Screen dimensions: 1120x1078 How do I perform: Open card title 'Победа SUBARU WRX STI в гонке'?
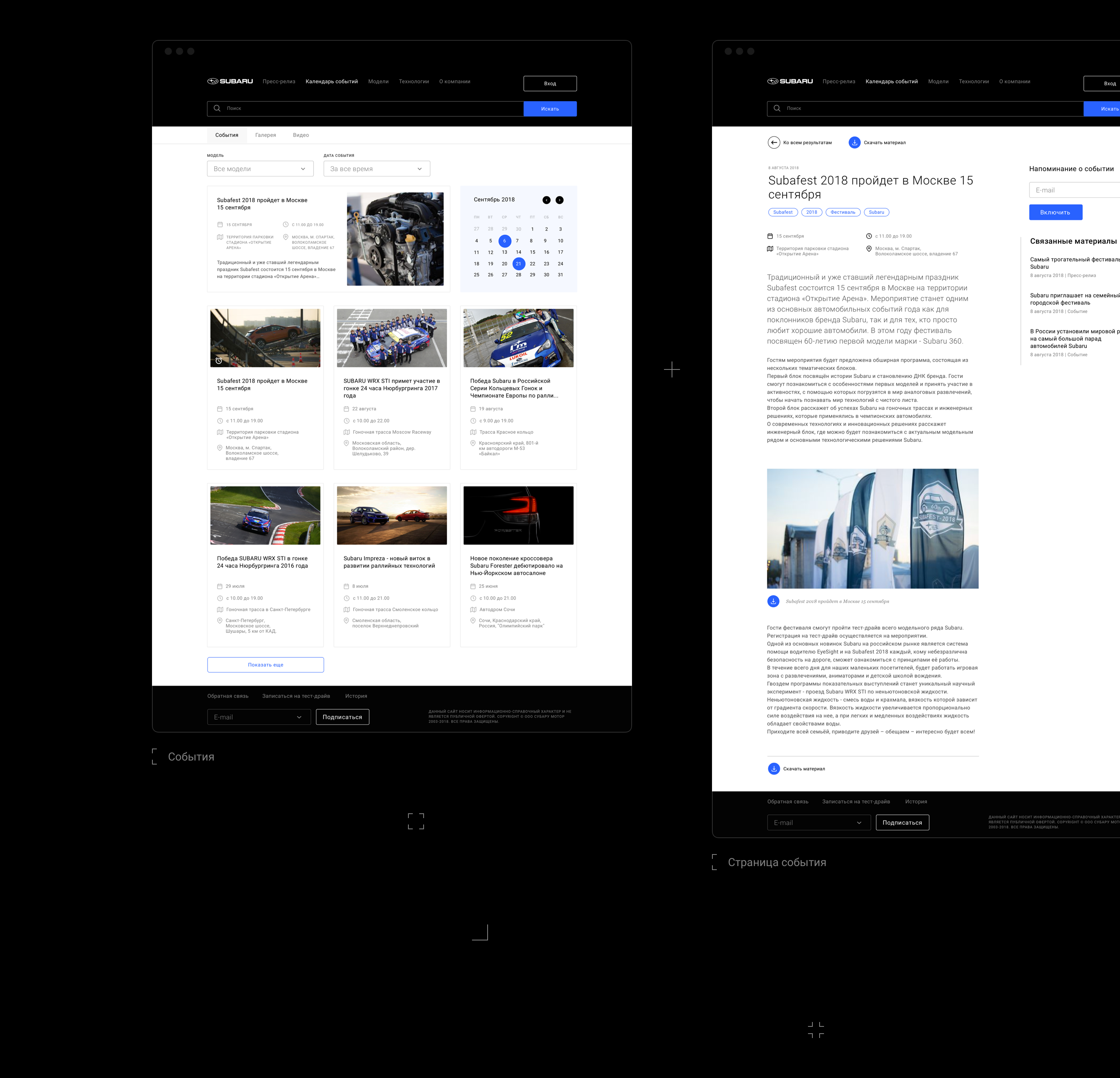pos(262,563)
